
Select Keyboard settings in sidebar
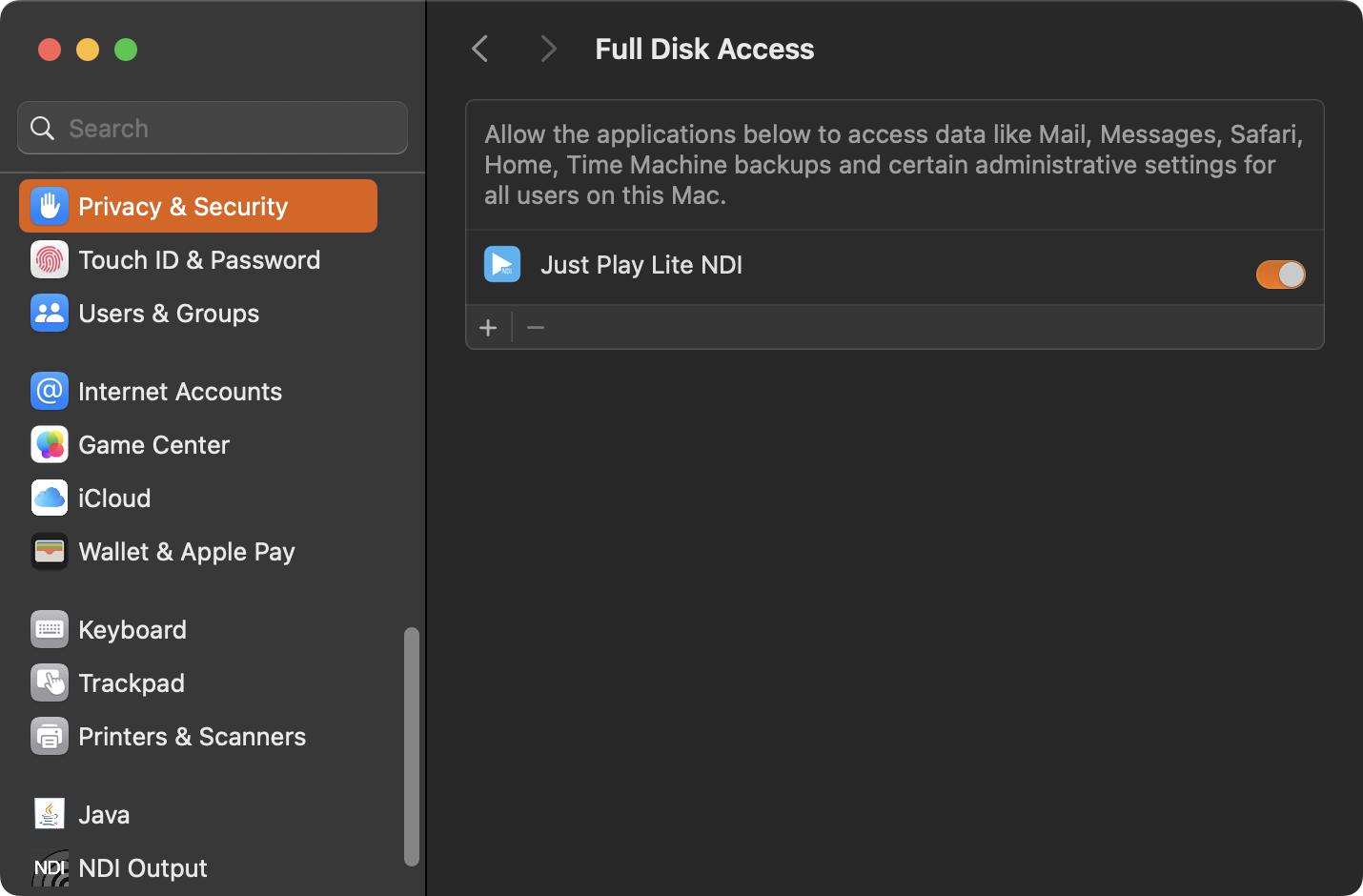pos(198,629)
